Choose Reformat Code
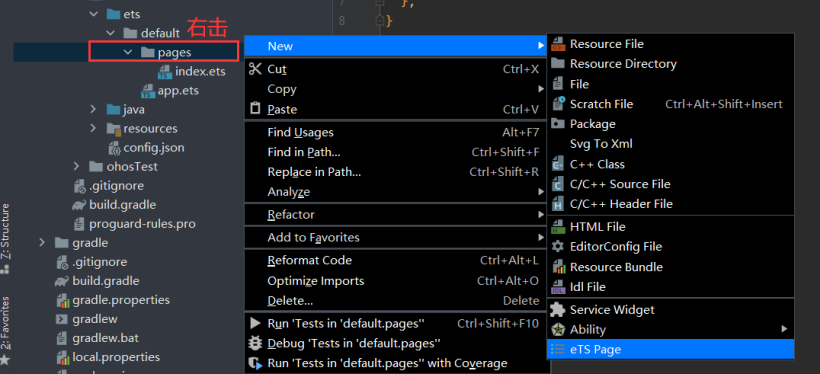 coord(396,260)
